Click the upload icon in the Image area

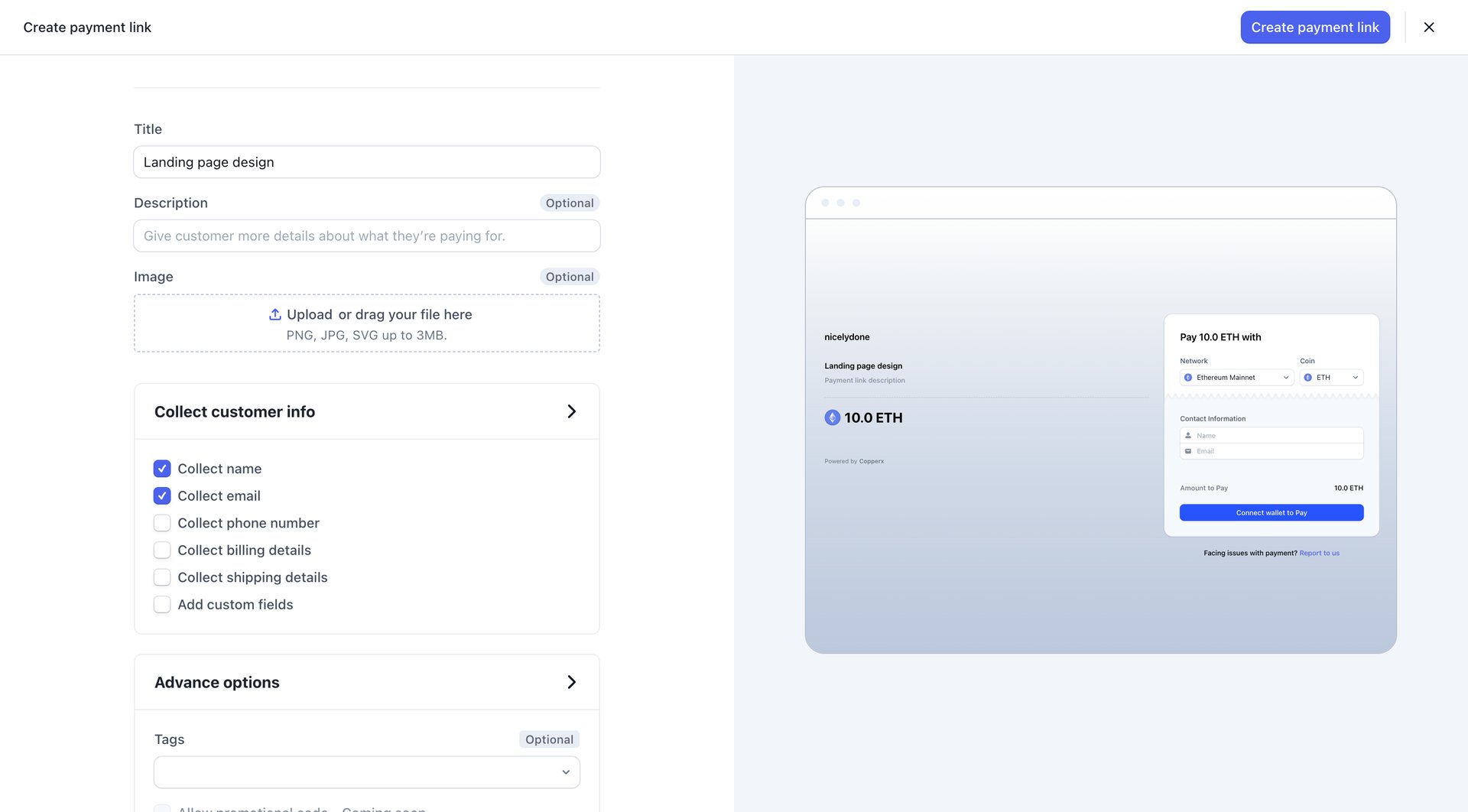point(274,314)
